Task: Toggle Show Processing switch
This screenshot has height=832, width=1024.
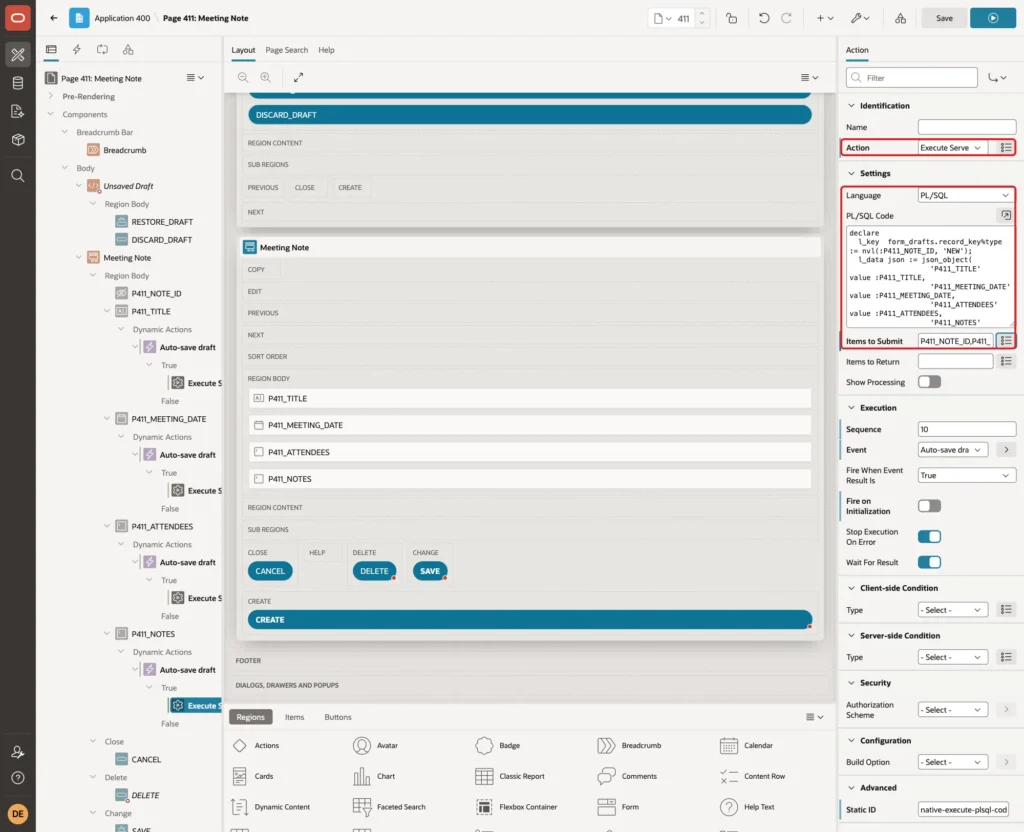Action: coord(929,381)
